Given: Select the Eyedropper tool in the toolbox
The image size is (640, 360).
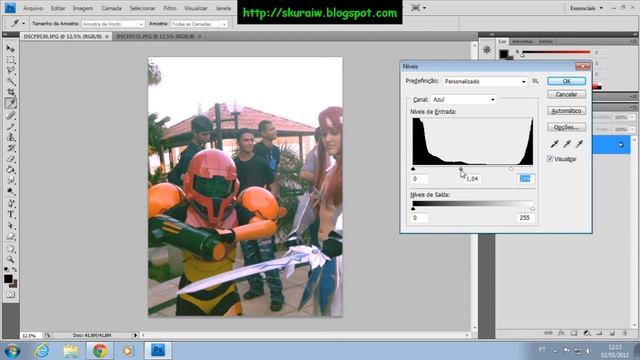Looking at the screenshot, I should [x=11, y=103].
